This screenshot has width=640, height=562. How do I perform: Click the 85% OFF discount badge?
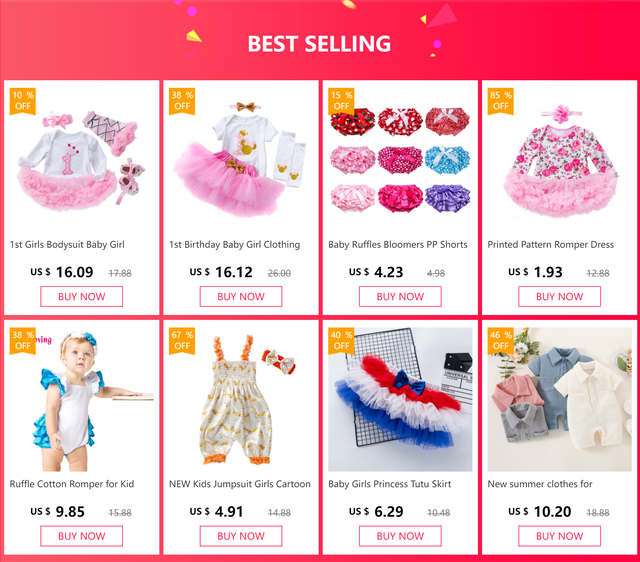[x=500, y=101]
